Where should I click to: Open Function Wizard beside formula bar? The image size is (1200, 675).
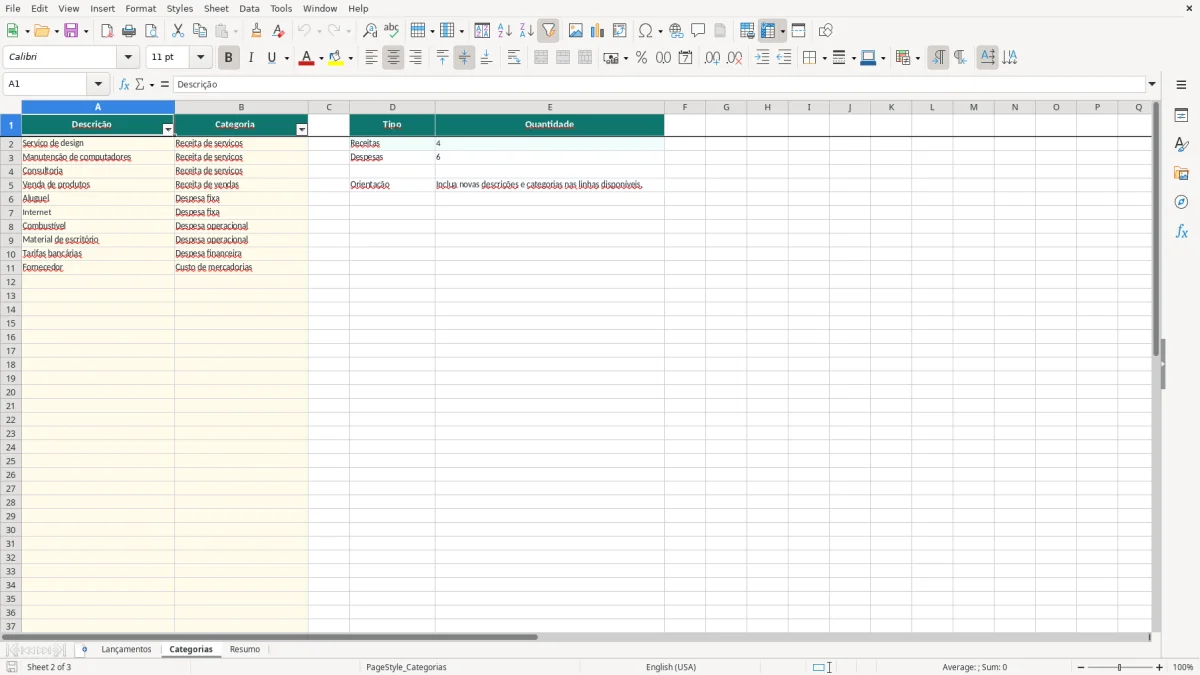click(x=124, y=85)
